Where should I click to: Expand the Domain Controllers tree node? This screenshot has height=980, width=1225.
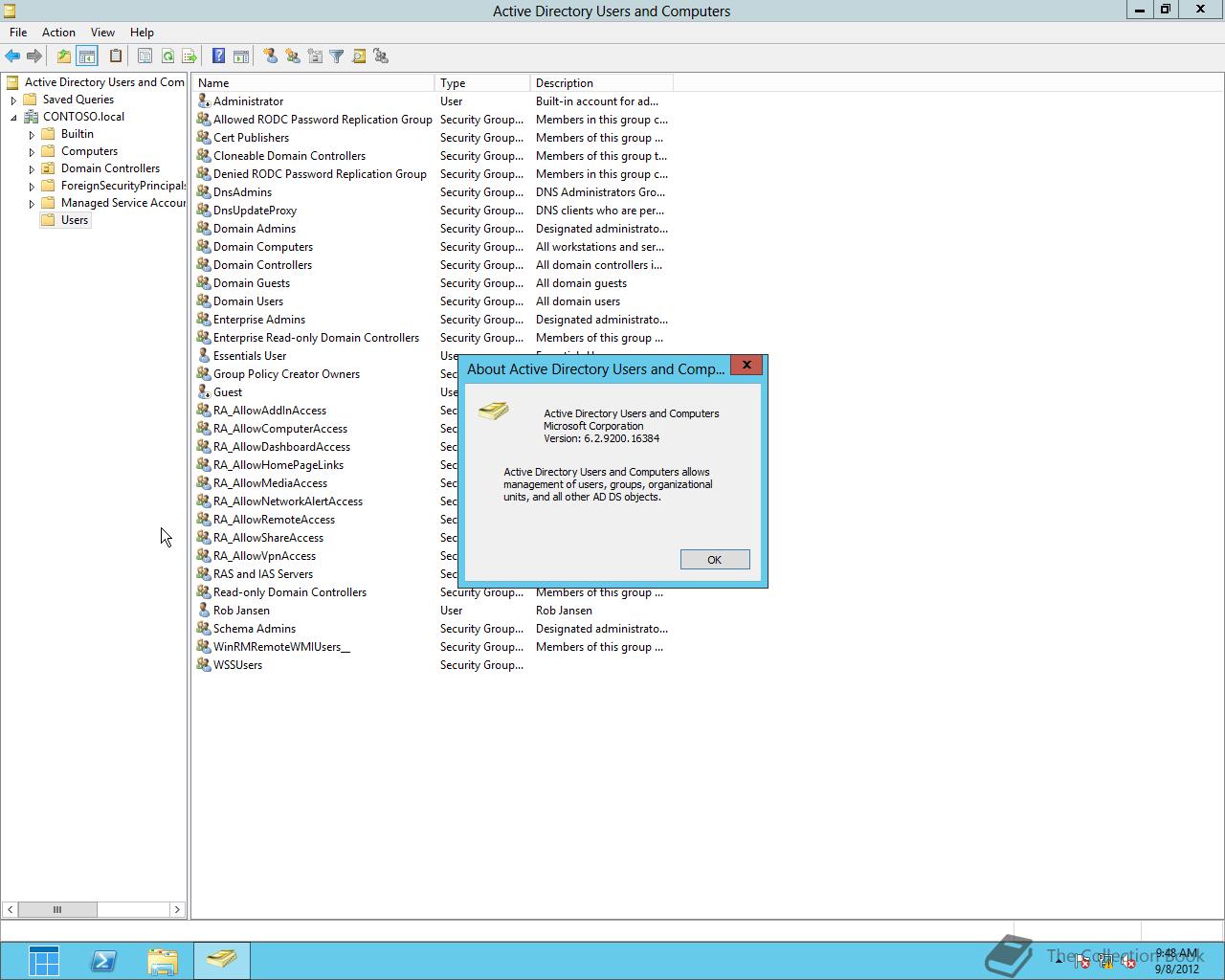[x=32, y=168]
